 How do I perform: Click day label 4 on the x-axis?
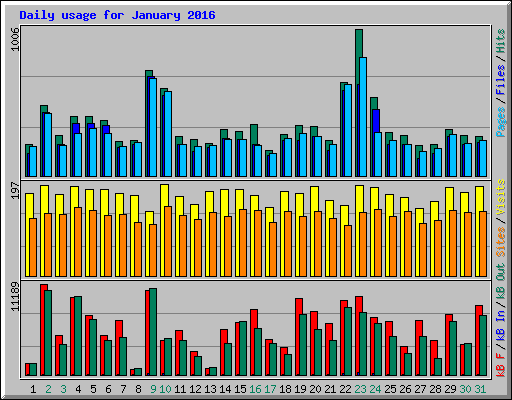tap(78, 389)
